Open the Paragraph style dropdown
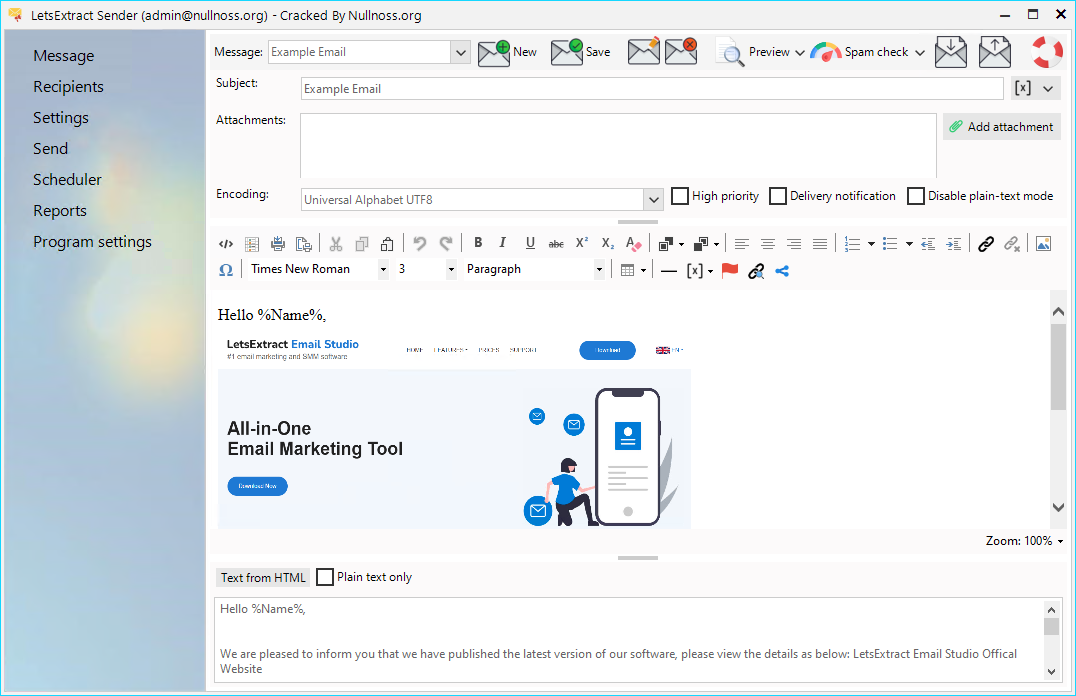The width and height of the screenshot is (1076, 696). [599, 270]
